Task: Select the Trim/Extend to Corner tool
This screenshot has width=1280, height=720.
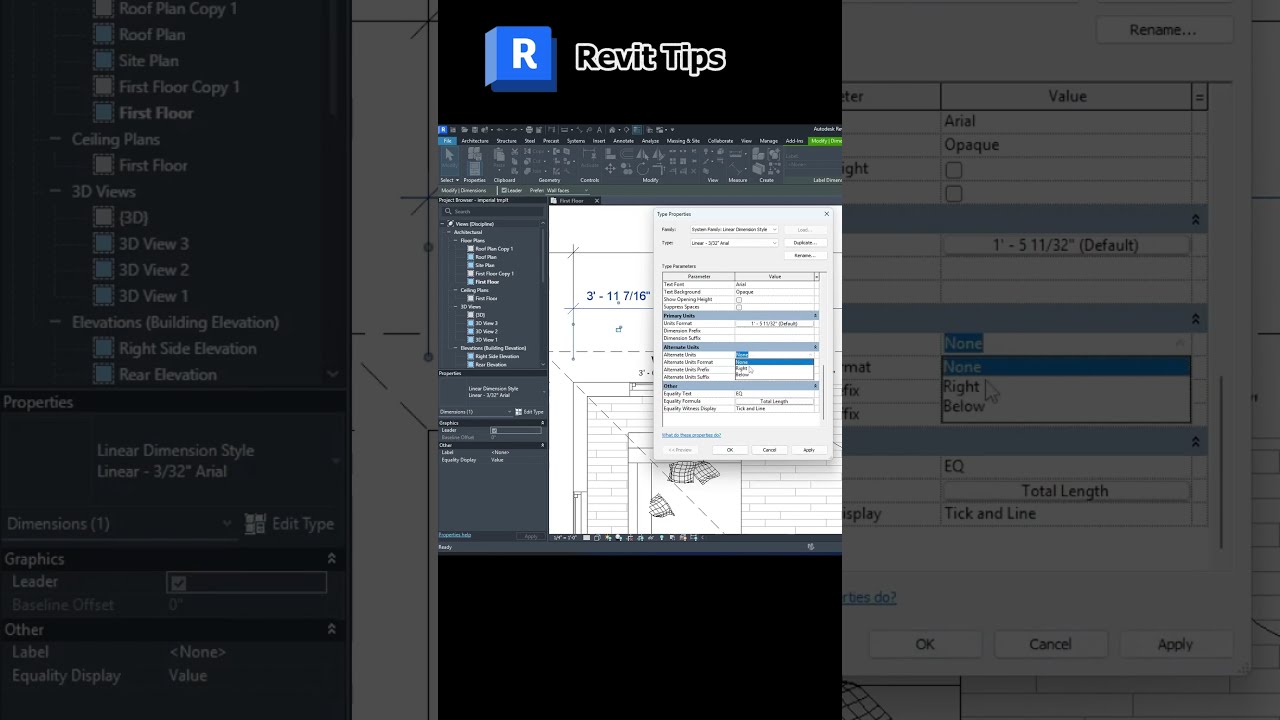Action: click(x=659, y=169)
